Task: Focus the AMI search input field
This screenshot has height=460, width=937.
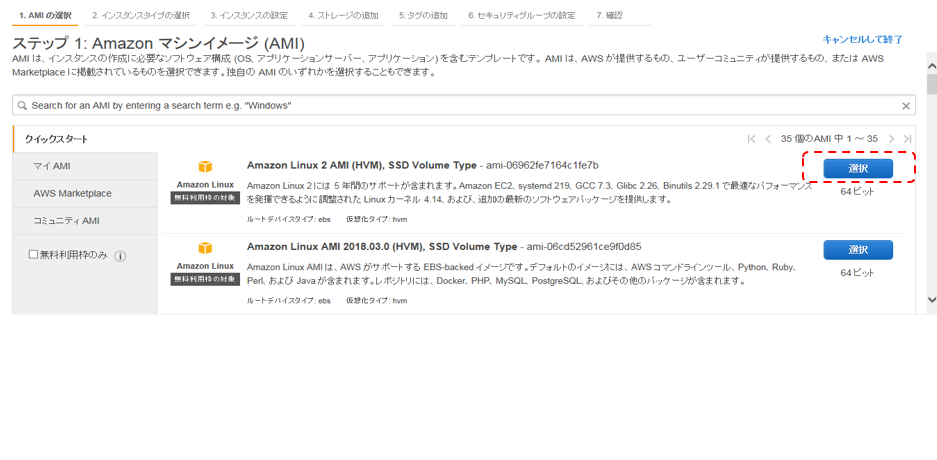Action: (464, 106)
